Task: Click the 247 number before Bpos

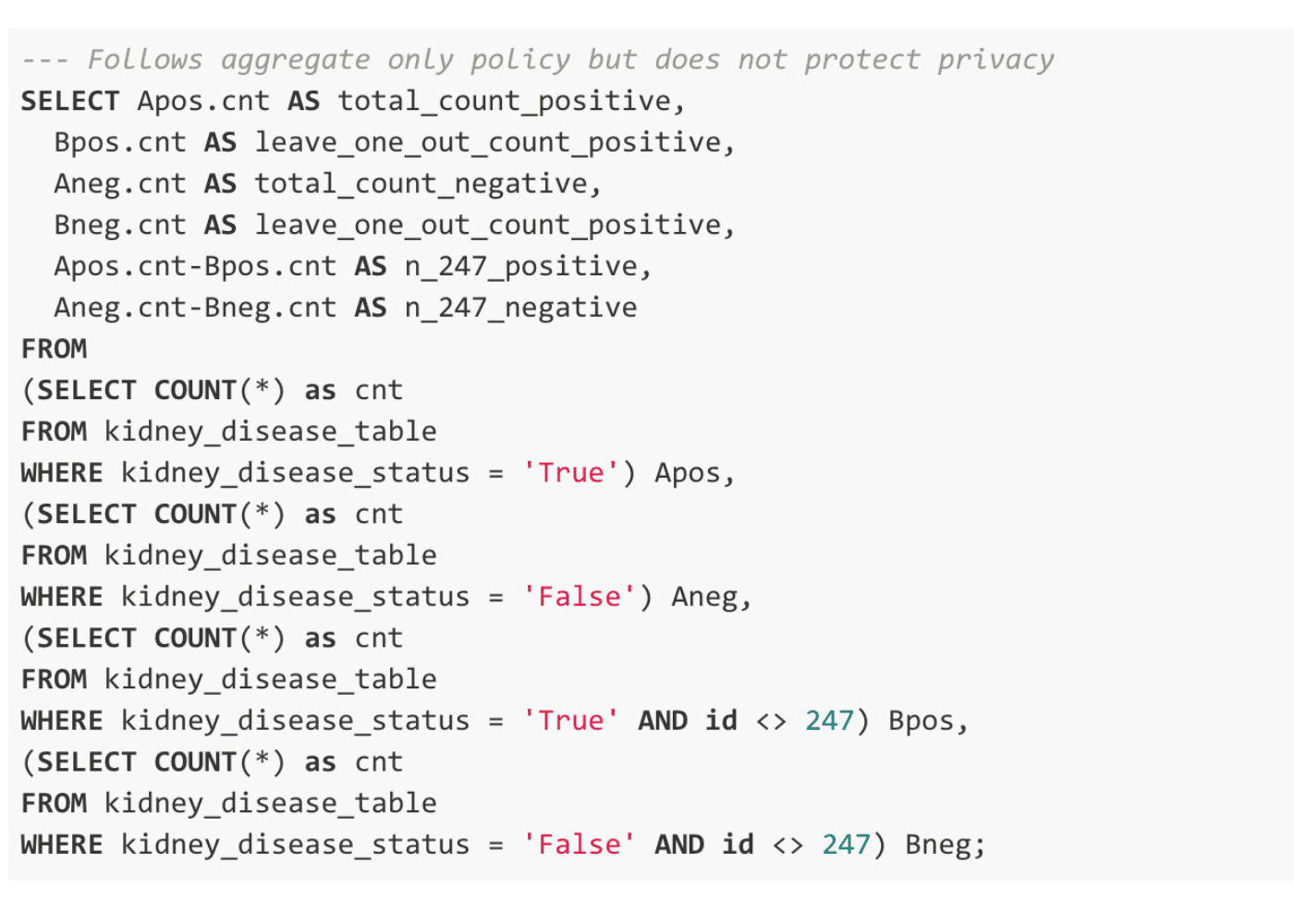Action: (x=829, y=721)
